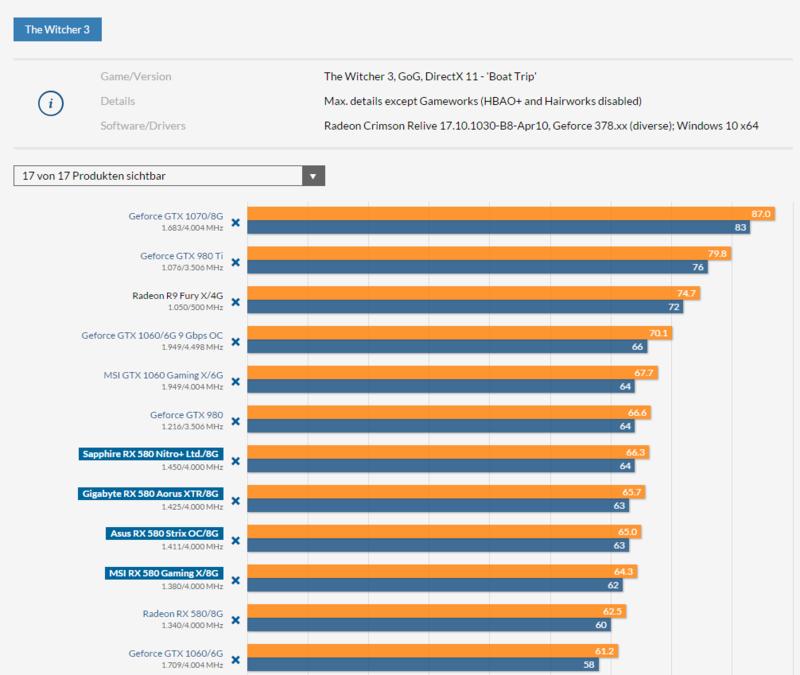Click X icon next to Geforce GTX 980
The image size is (800, 675).
click(x=236, y=421)
